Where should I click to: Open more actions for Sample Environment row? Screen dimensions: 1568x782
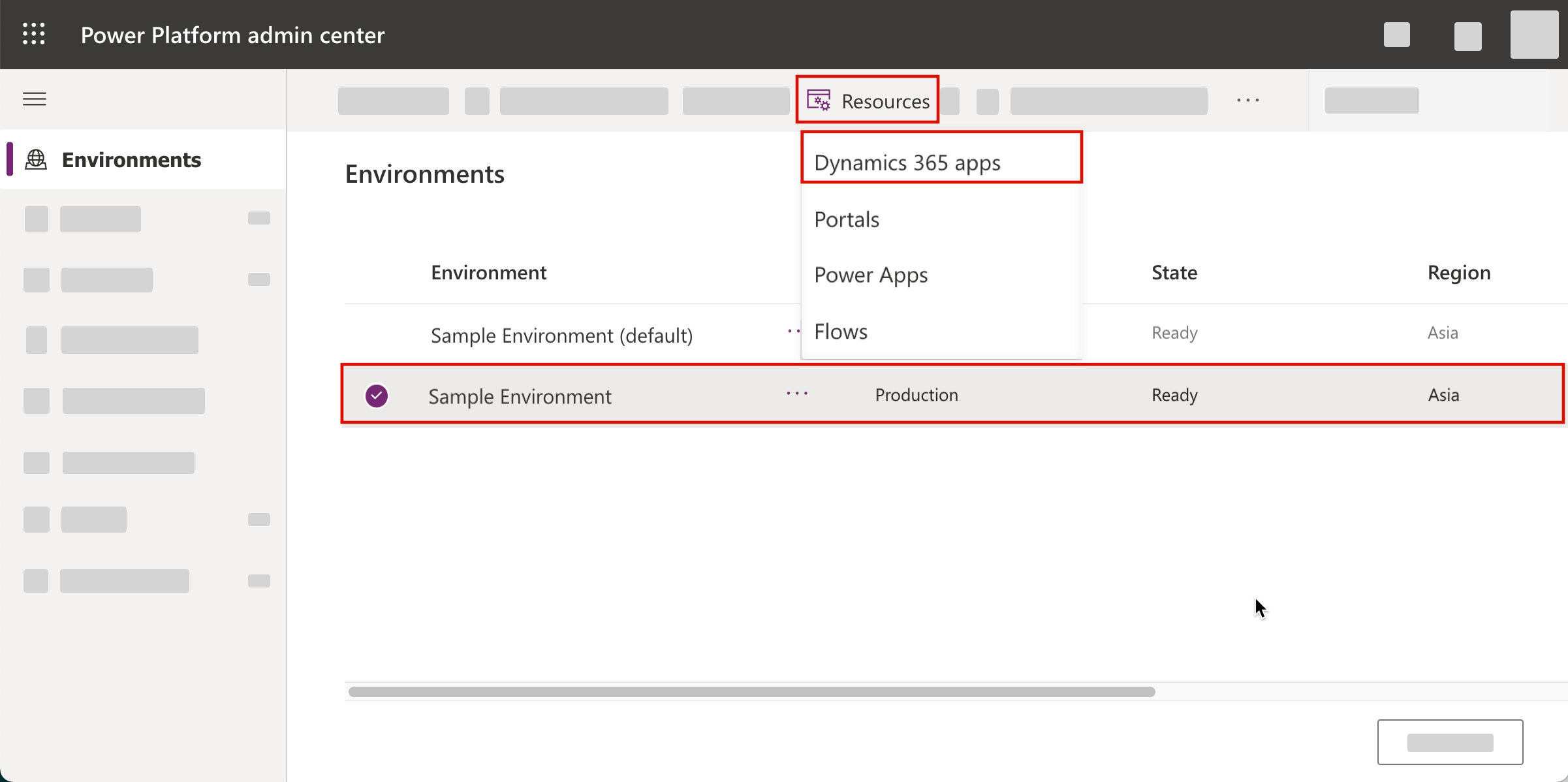(x=797, y=394)
